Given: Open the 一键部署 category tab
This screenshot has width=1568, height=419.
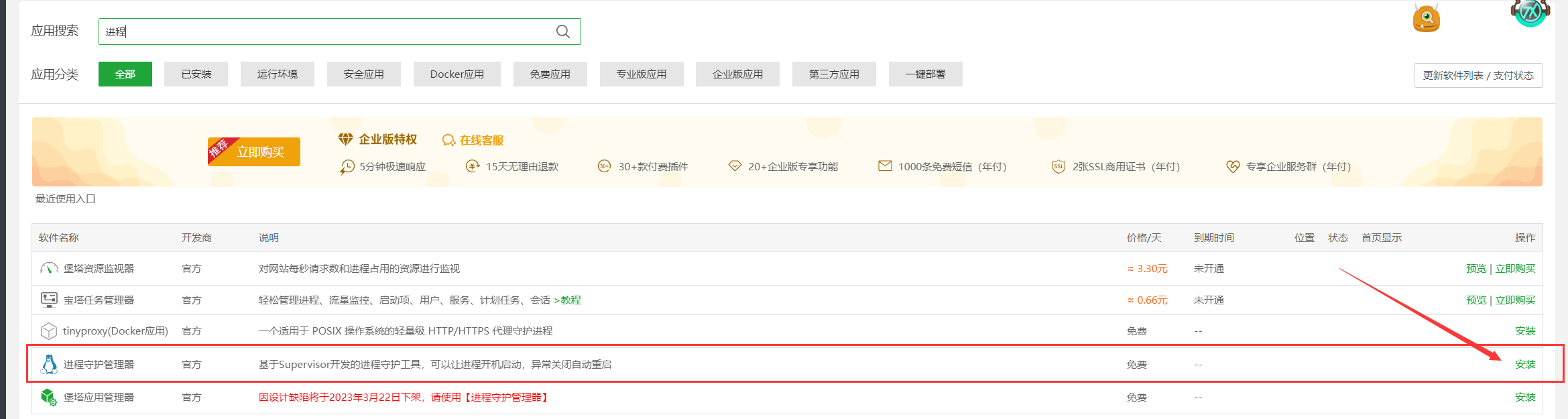Looking at the screenshot, I should click(x=925, y=74).
